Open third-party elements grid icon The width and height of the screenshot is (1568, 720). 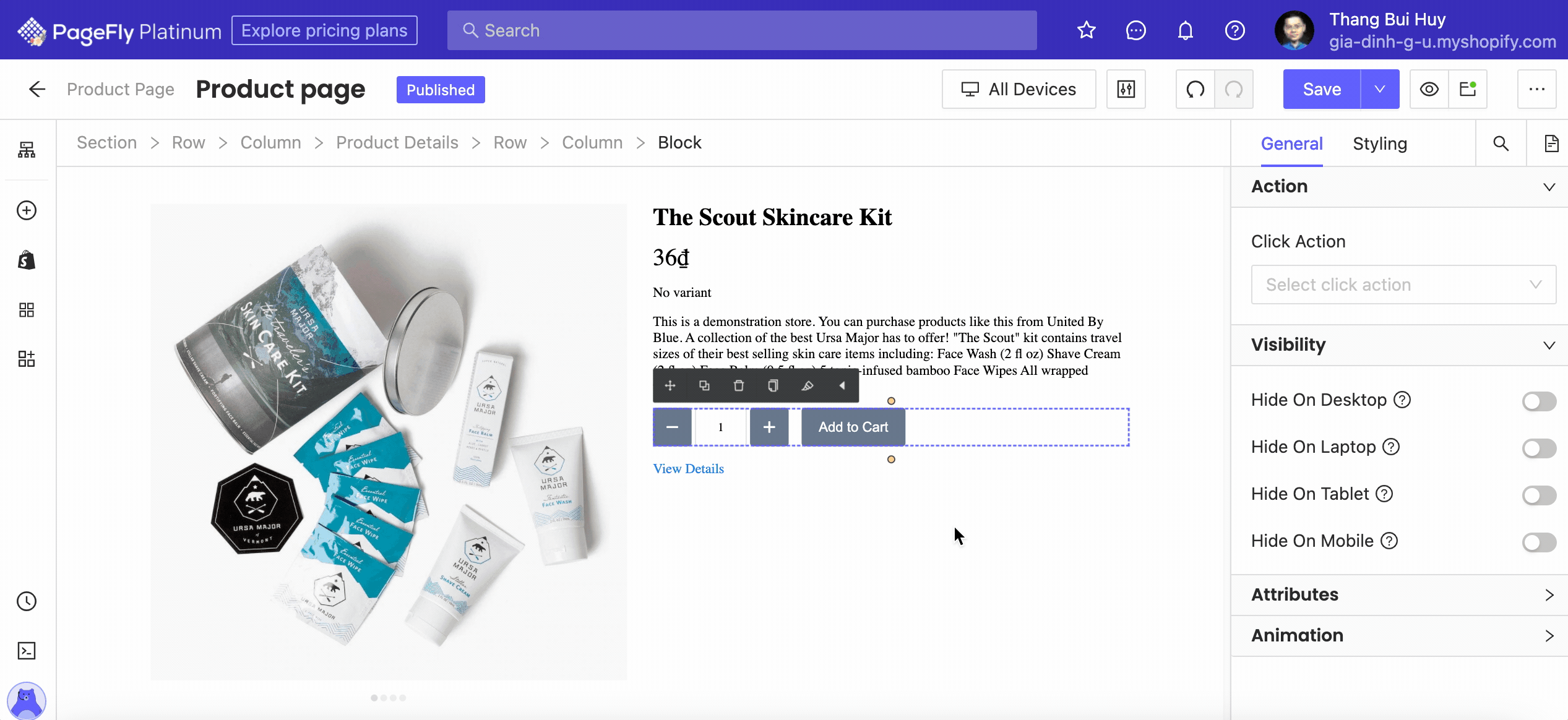(x=27, y=309)
